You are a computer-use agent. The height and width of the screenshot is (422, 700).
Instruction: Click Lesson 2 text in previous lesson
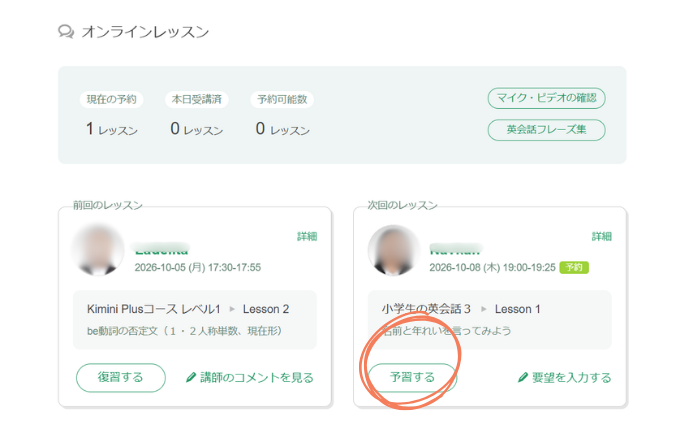(x=266, y=309)
